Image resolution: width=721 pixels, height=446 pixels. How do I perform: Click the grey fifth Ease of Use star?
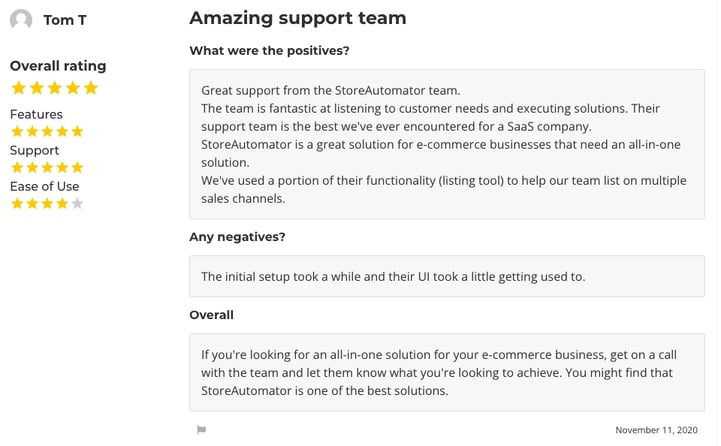click(77, 203)
